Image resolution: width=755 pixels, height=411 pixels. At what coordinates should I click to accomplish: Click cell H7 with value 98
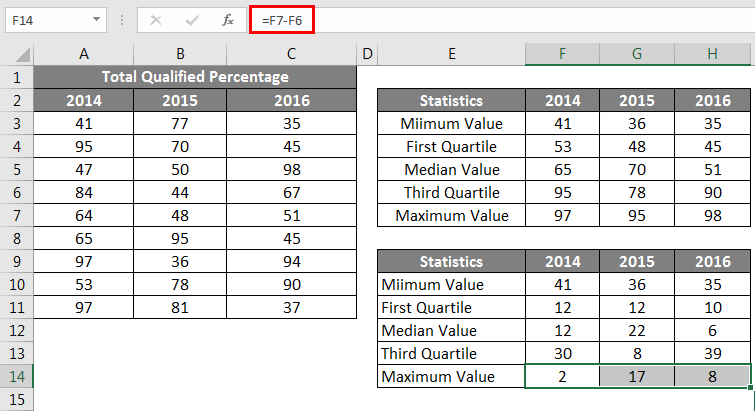(713, 216)
